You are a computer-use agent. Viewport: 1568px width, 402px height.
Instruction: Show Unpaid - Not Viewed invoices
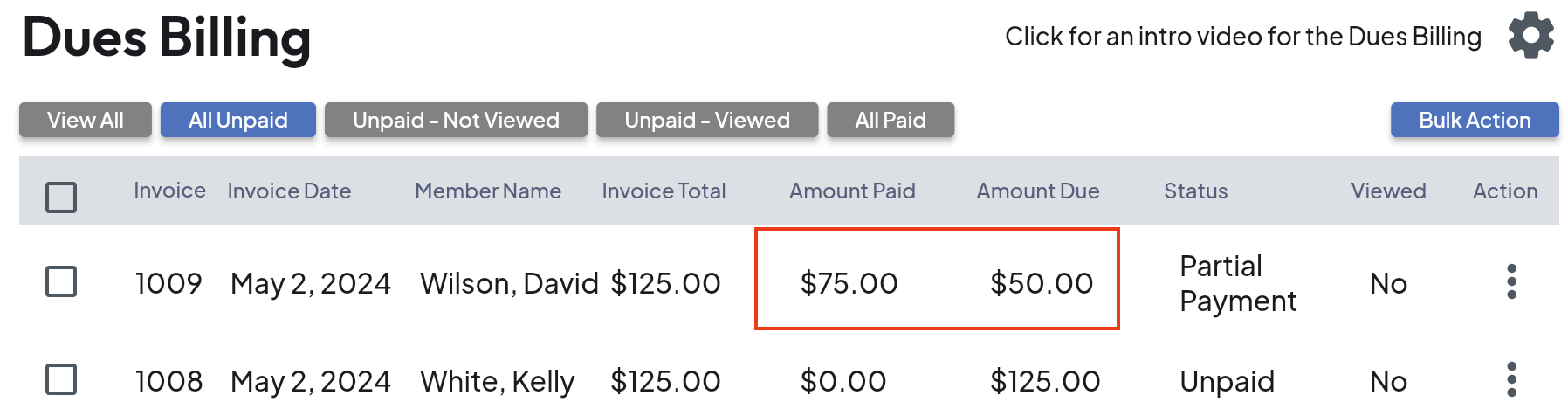coord(456,121)
